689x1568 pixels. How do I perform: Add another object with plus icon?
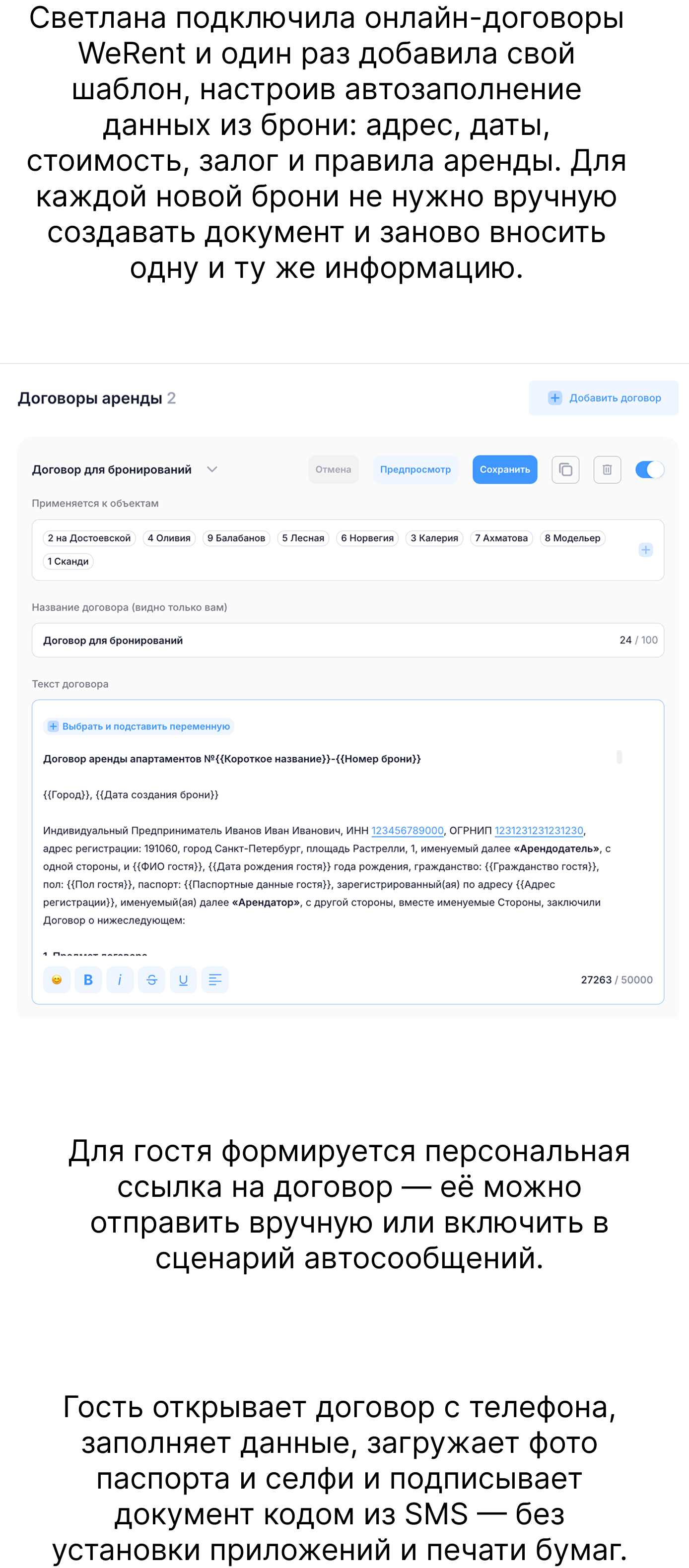click(x=645, y=550)
